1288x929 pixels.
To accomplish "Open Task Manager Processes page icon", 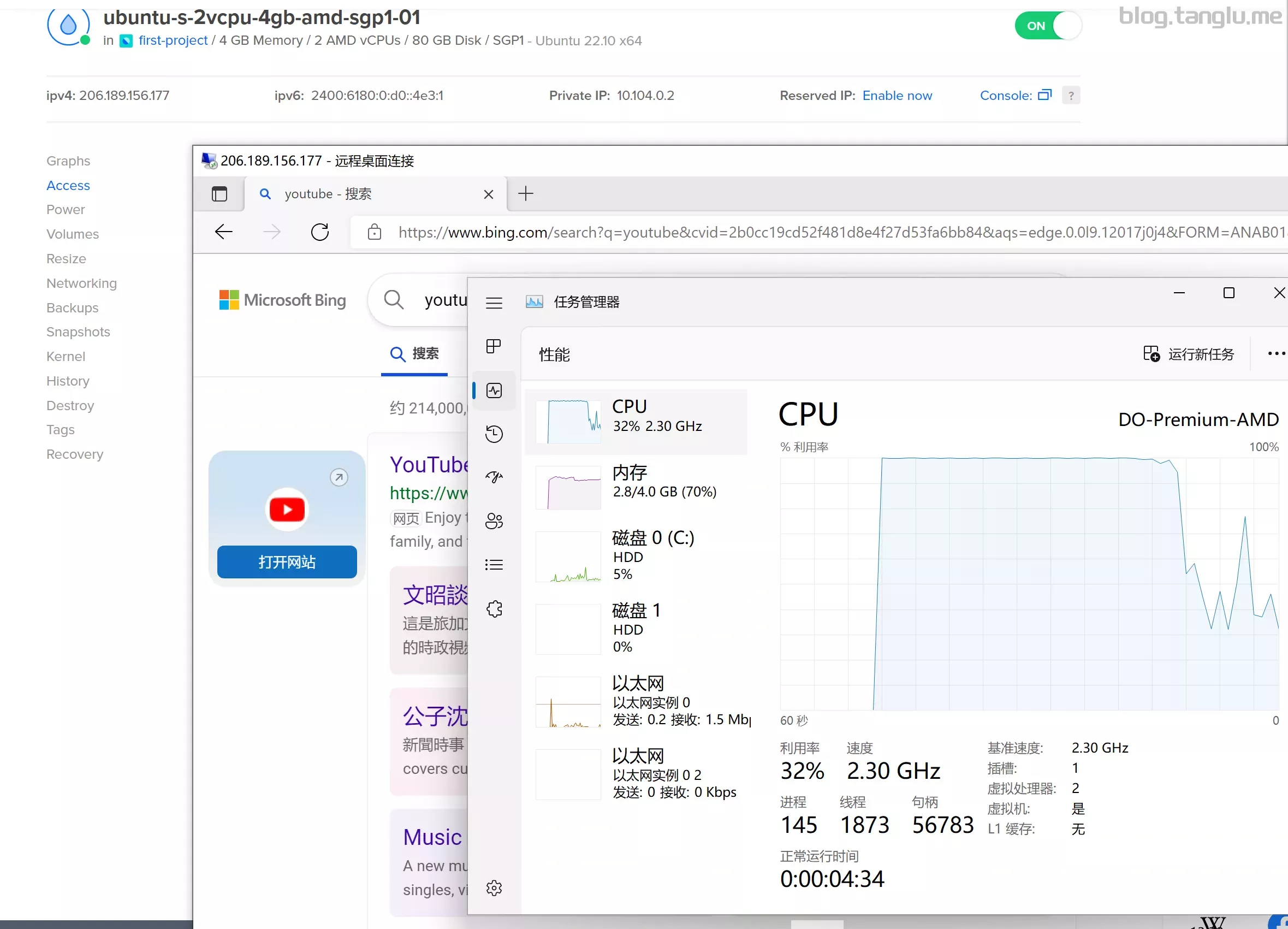I will pyautogui.click(x=494, y=346).
